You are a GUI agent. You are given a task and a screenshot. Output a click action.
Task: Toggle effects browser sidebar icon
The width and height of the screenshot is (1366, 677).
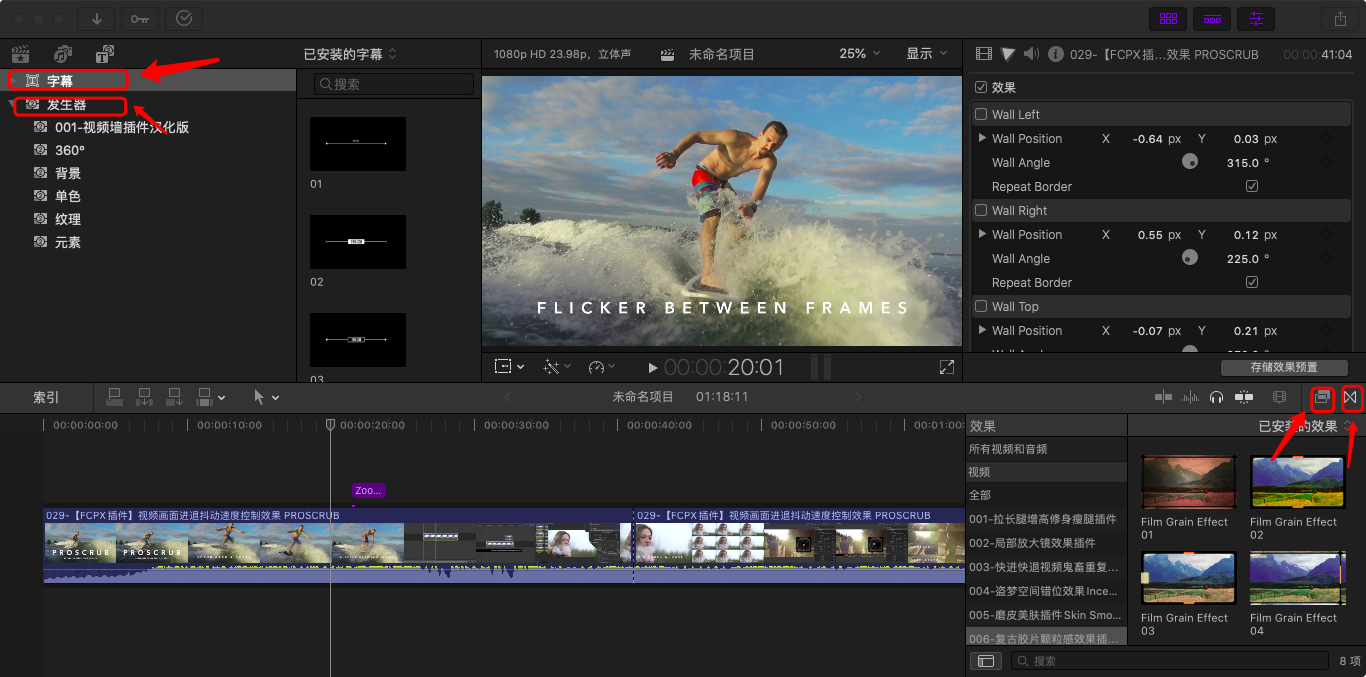[986, 661]
